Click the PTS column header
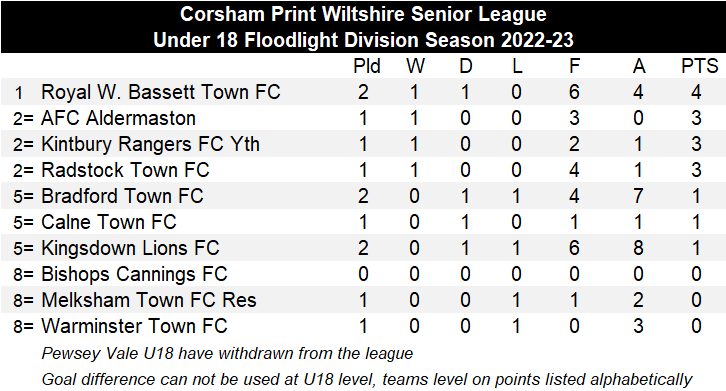Image resolution: width=726 pixels, height=391 pixels. [699, 66]
